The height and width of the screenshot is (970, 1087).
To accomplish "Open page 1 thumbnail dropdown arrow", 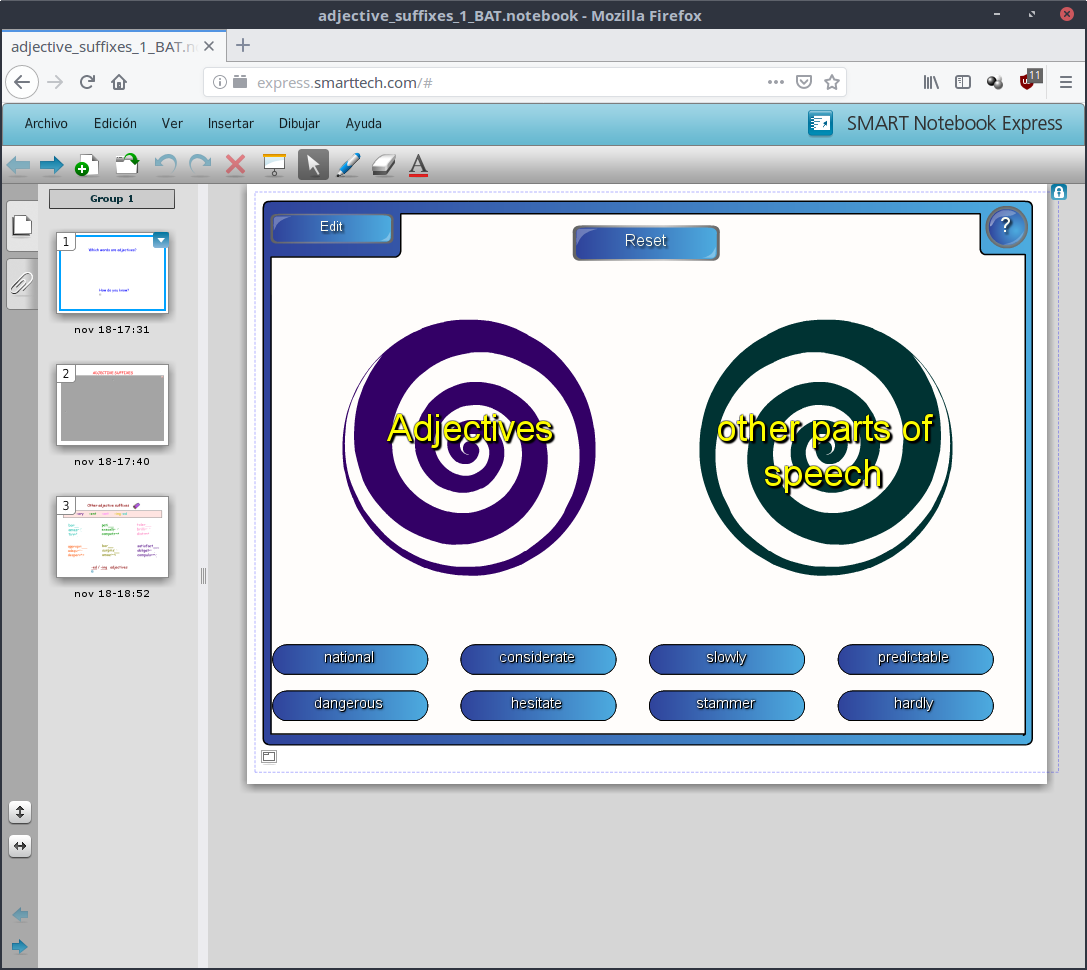I will point(161,240).
